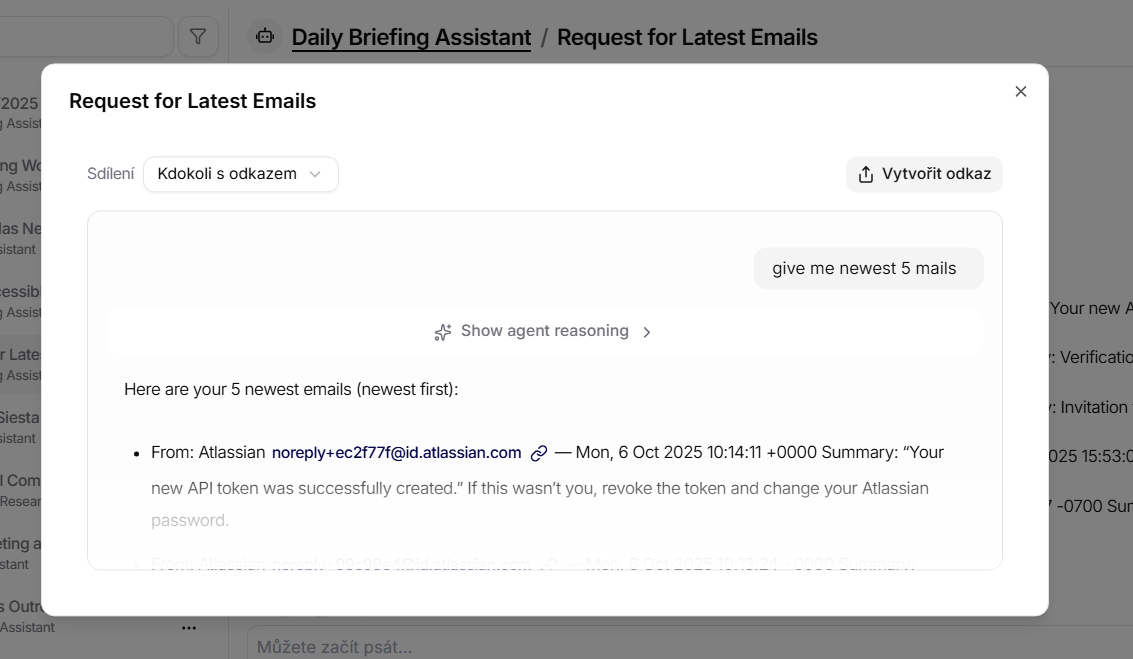Click the chain link icon after the Atlassian email
The height and width of the screenshot is (659, 1133).
click(x=539, y=453)
